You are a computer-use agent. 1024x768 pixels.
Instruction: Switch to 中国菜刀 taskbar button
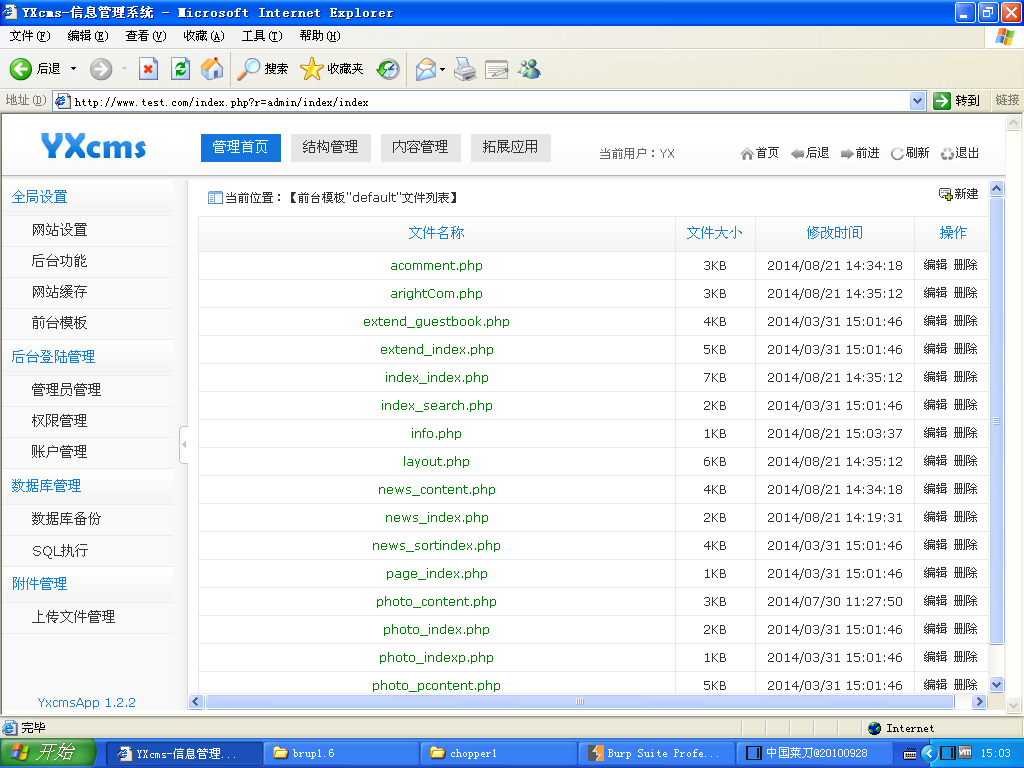coord(813,753)
